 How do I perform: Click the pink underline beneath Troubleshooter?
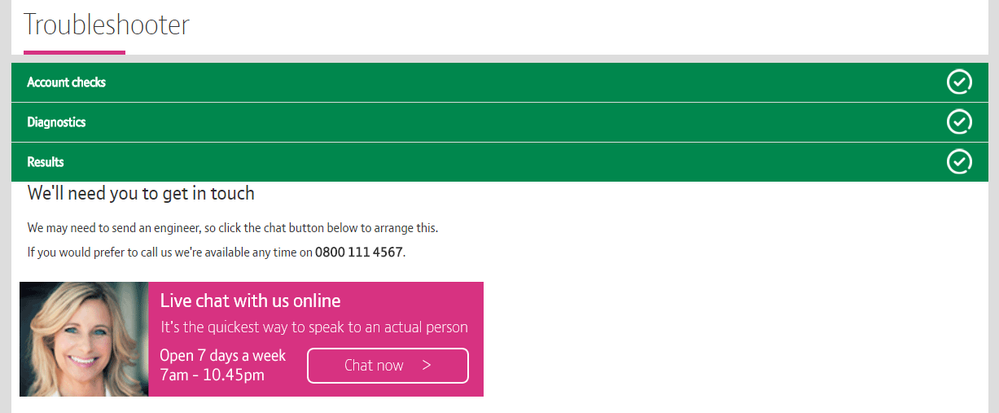tap(75, 52)
